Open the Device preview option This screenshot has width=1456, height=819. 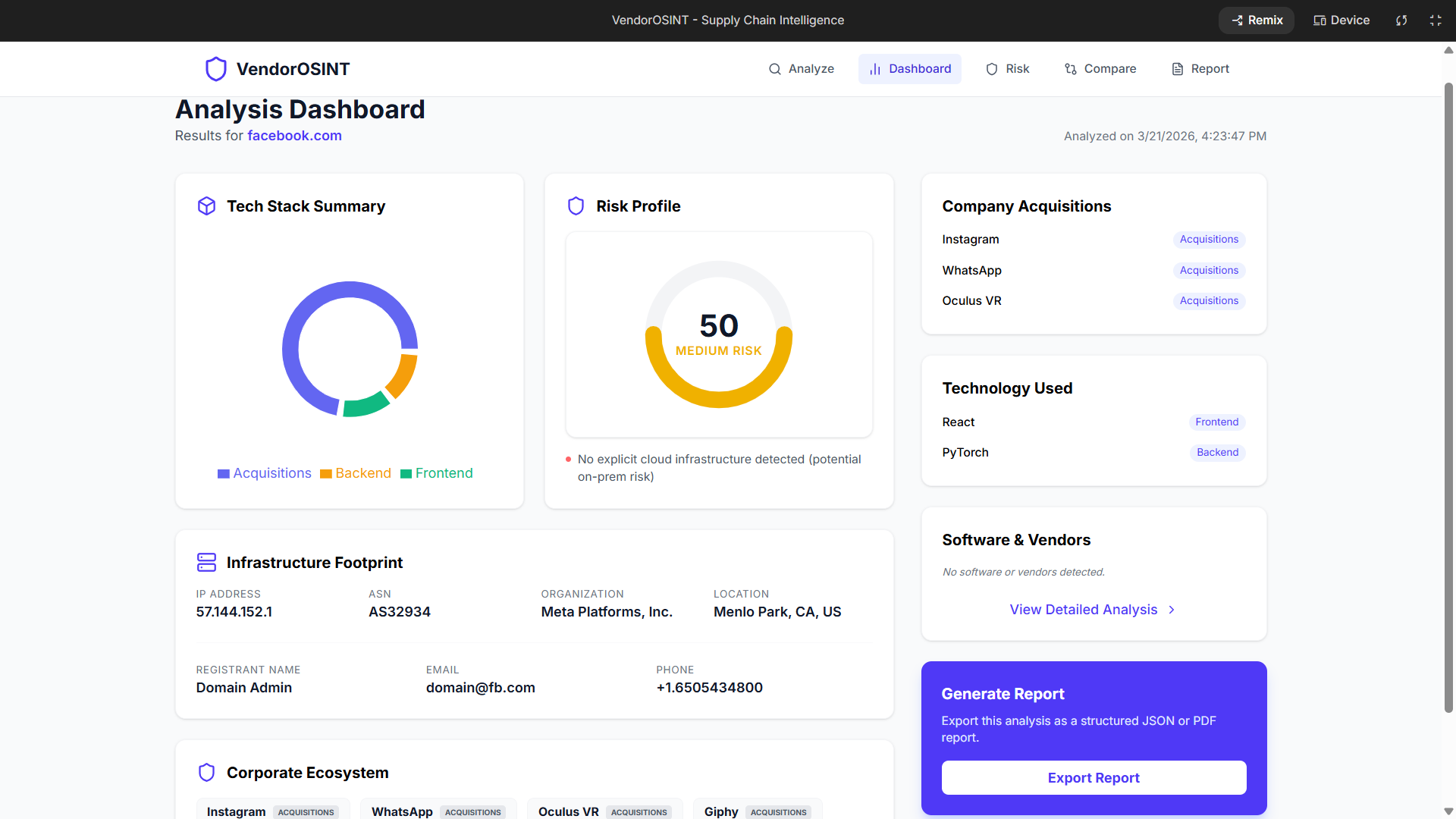[1341, 20]
